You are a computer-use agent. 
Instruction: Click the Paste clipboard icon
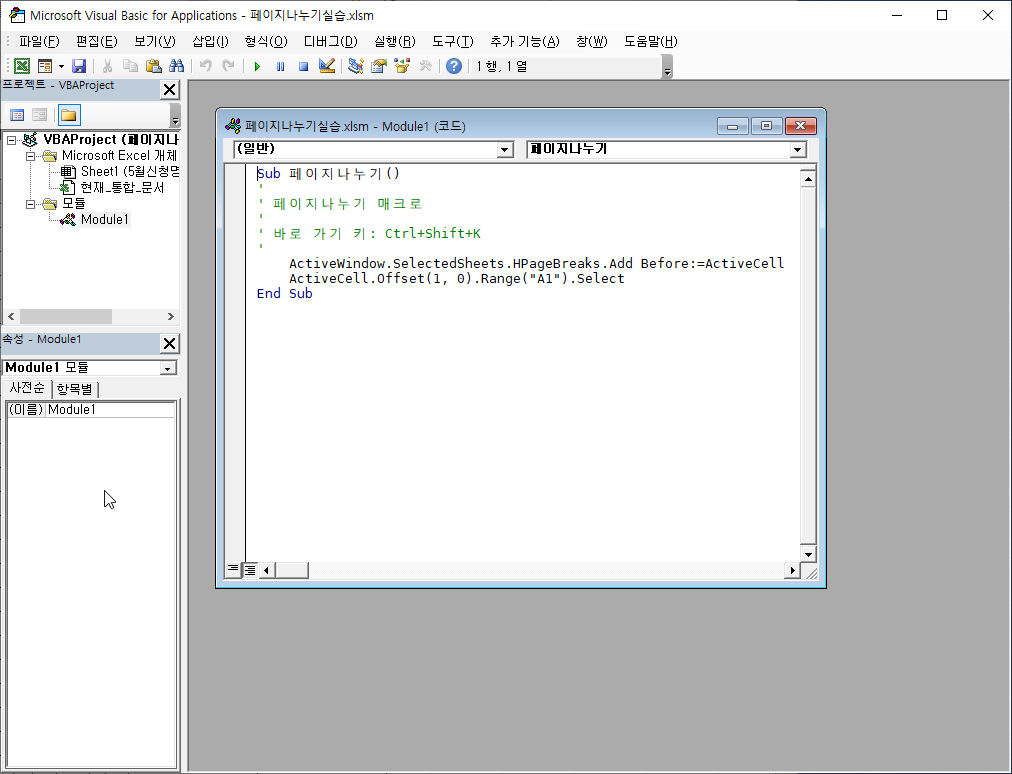click(x=154, y=66)
